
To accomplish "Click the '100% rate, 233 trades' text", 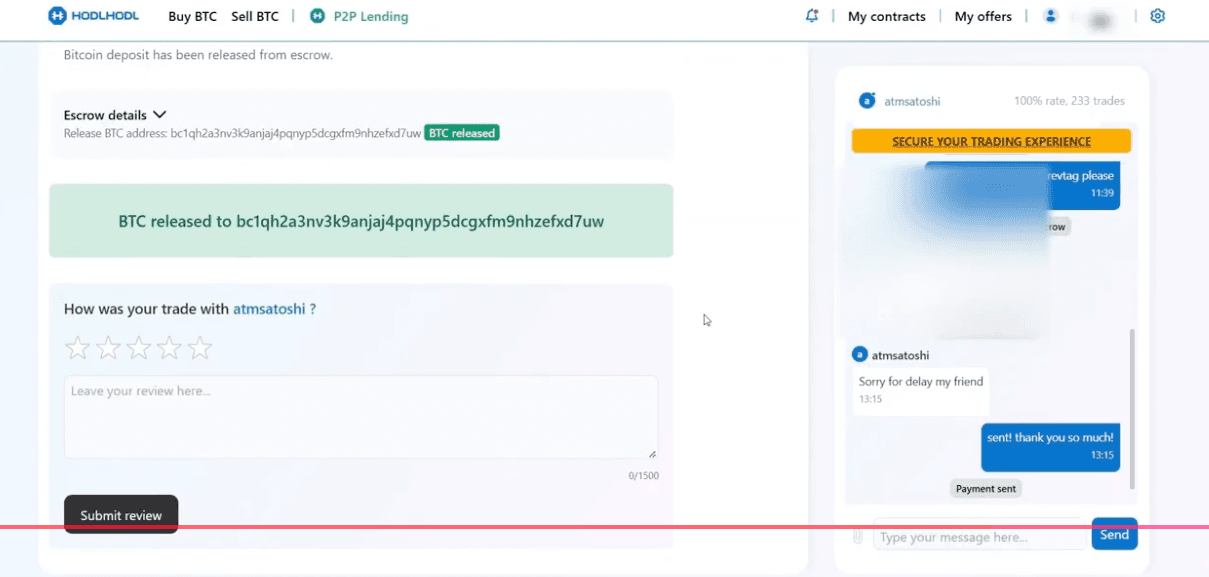I will tap(1069, 101).
